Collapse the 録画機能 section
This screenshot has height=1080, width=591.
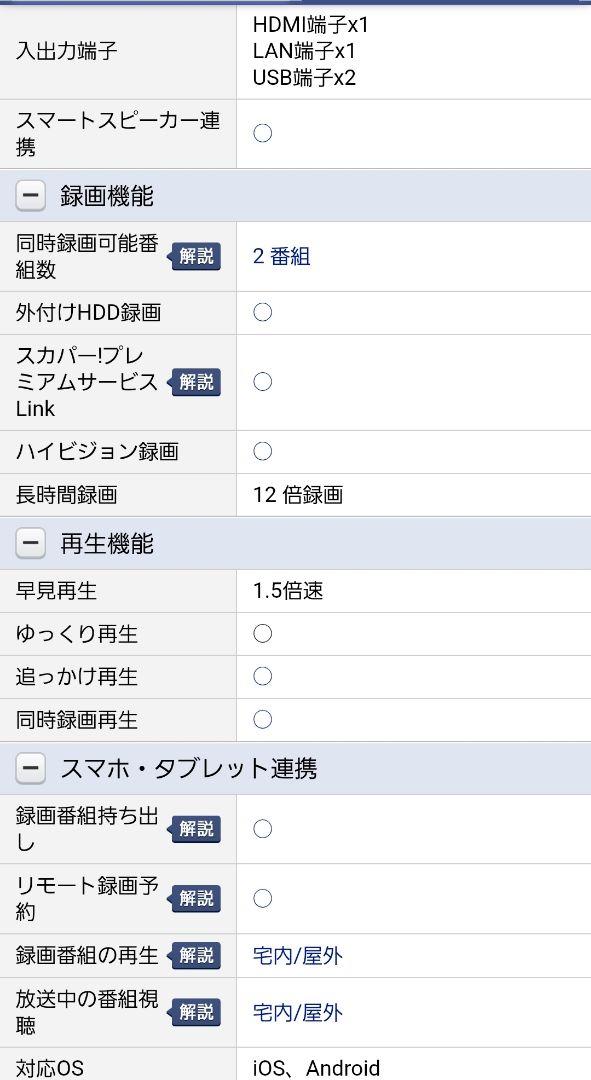30,197
